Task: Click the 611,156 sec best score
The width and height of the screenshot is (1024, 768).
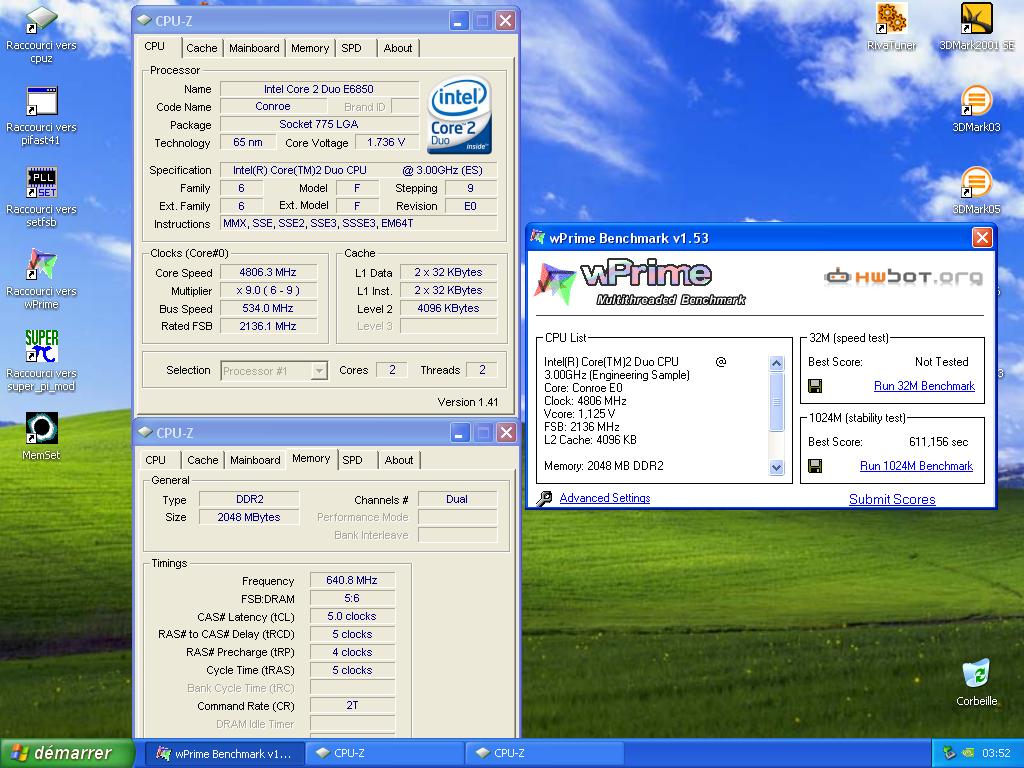Action: pyautogui.click(x=938, y=442)
